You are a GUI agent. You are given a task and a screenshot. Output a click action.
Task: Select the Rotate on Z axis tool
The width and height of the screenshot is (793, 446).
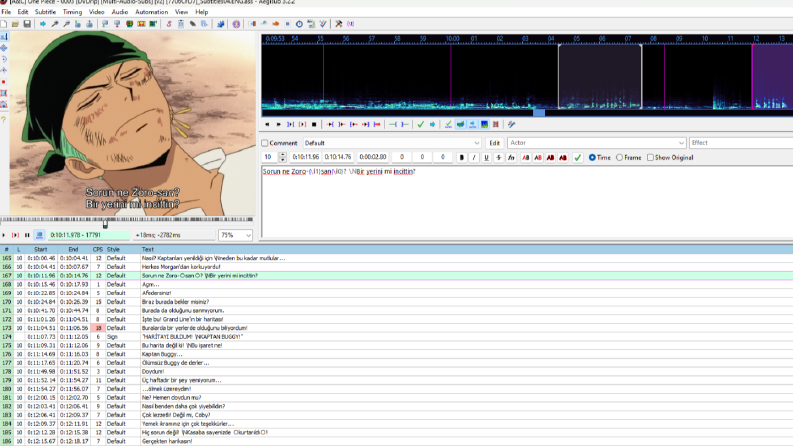(4, 59)
